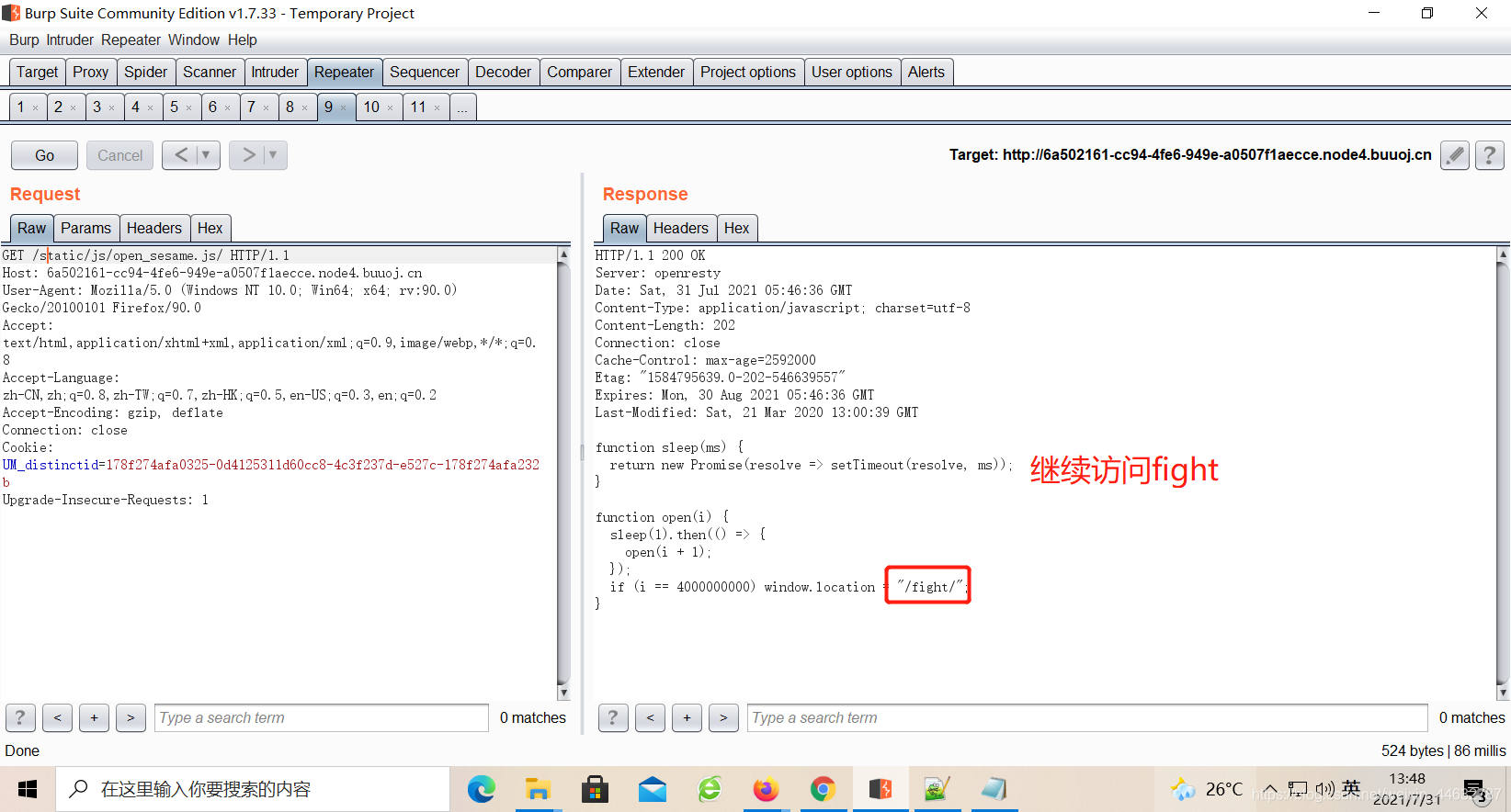Go to previous match in response search
Image resolution: width=1511 pixels, height=812 pixels.
[x=650, y=717]
